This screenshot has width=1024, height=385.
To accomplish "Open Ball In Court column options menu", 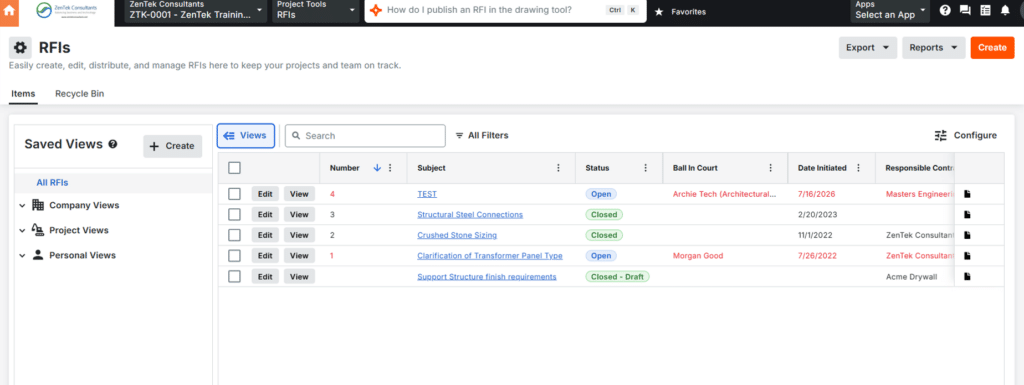I will pos(771,168).
